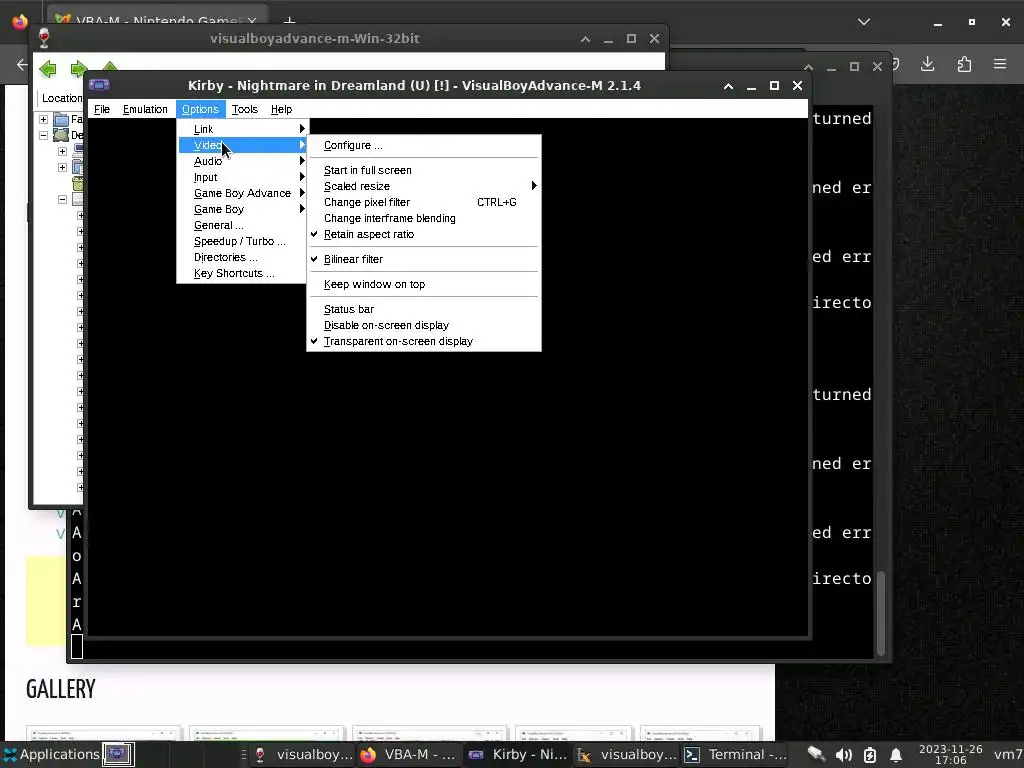This screenshot has width=1024, height=768.
Task: Open Speedup / Turbo ... settings
Action: coord(242,241)
